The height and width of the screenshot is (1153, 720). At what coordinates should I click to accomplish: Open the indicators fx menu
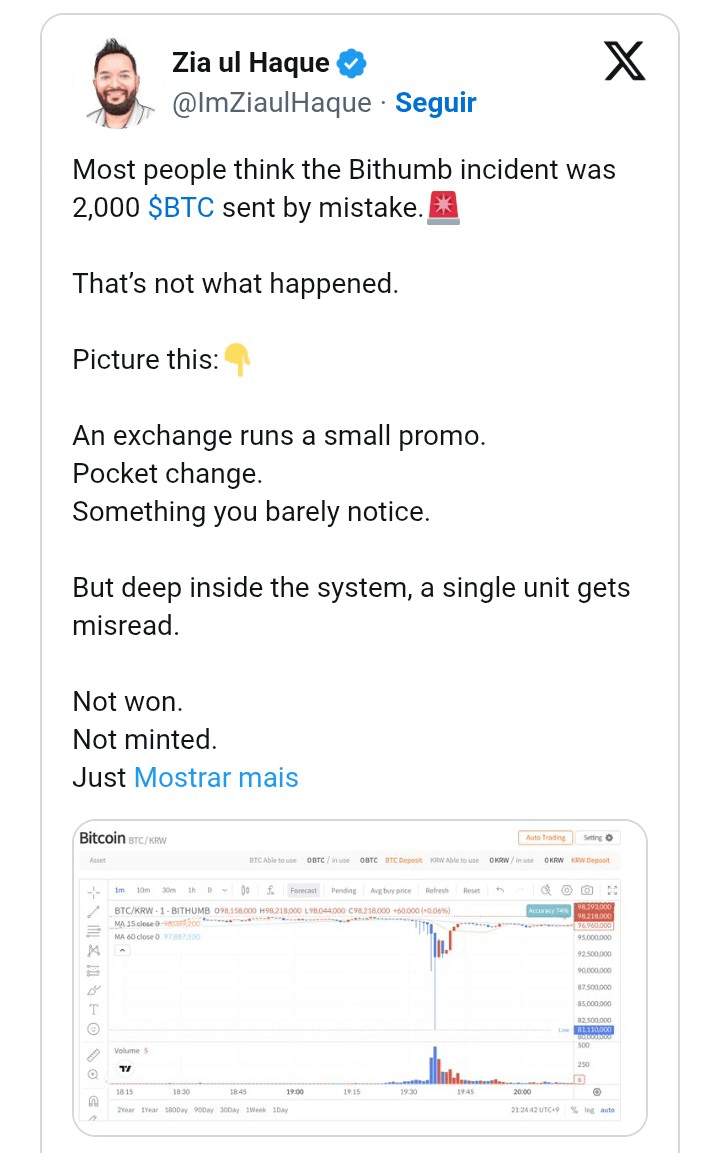(x=270, y=890)
